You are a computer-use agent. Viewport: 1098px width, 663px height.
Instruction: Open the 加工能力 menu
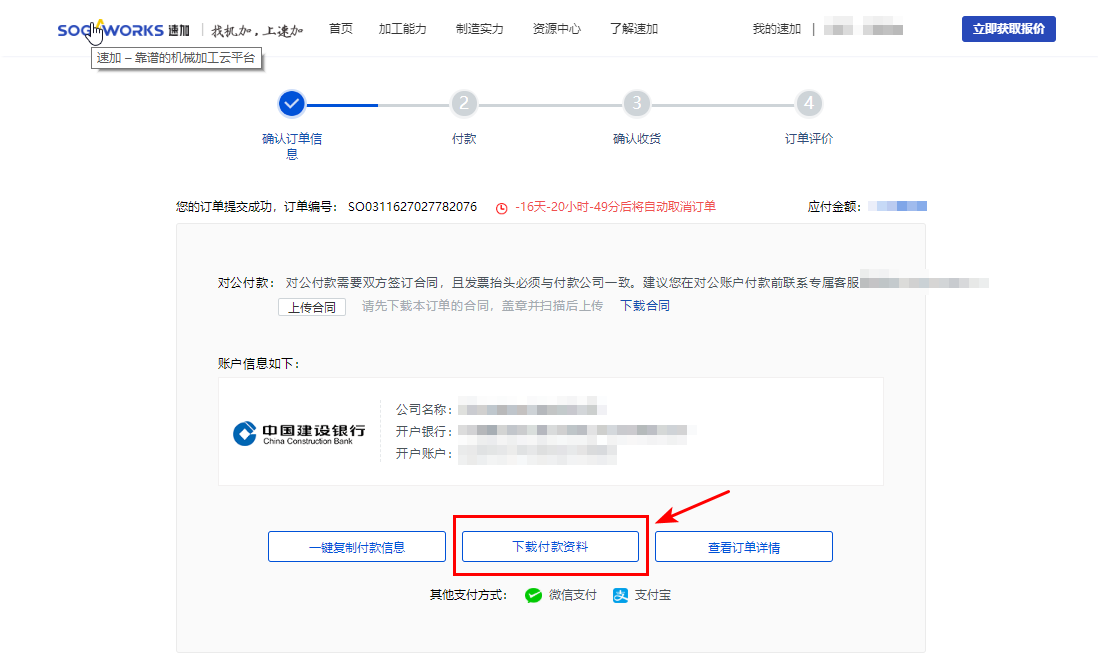[402, 29]
